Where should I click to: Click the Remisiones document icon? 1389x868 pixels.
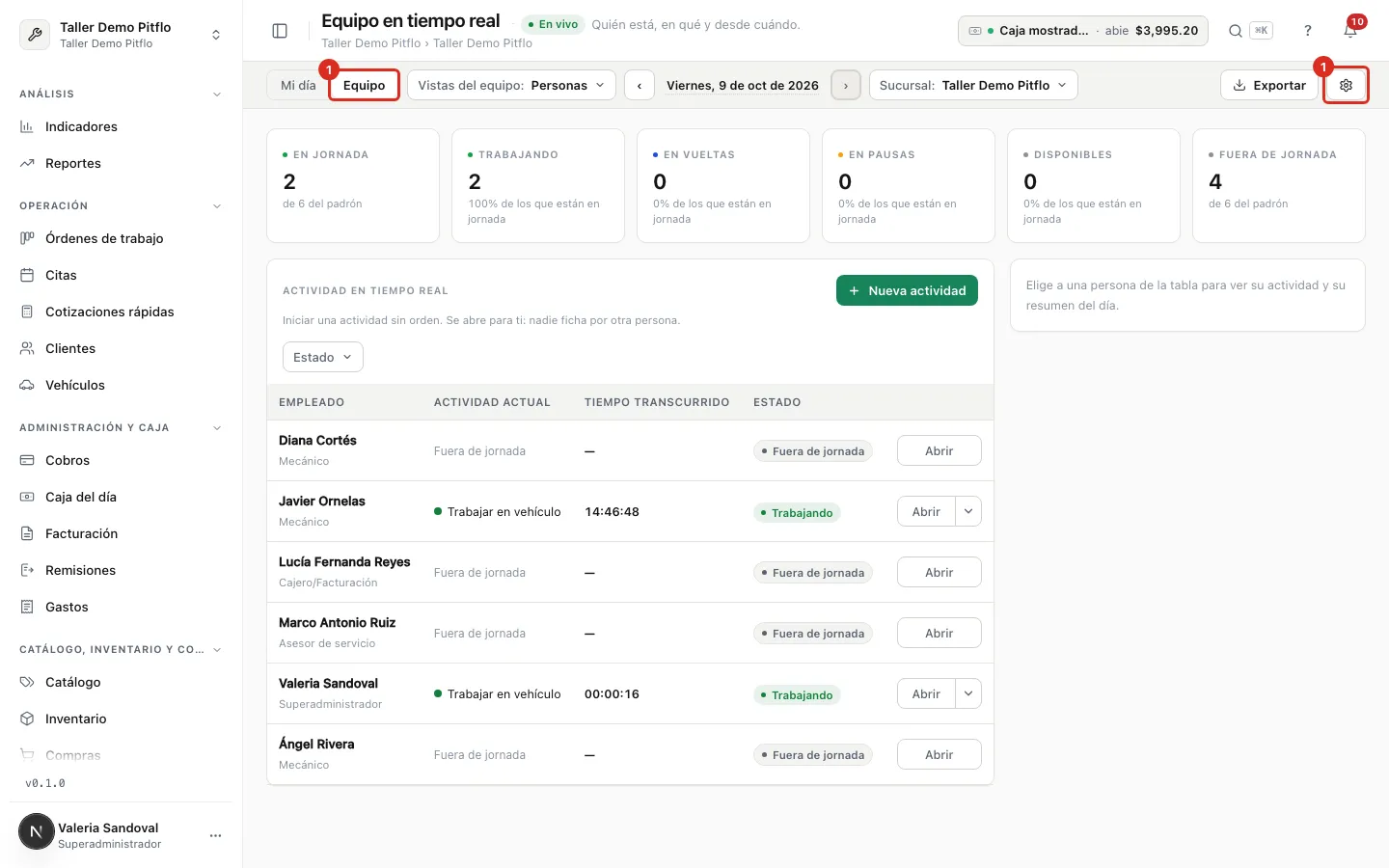(27, 570)
